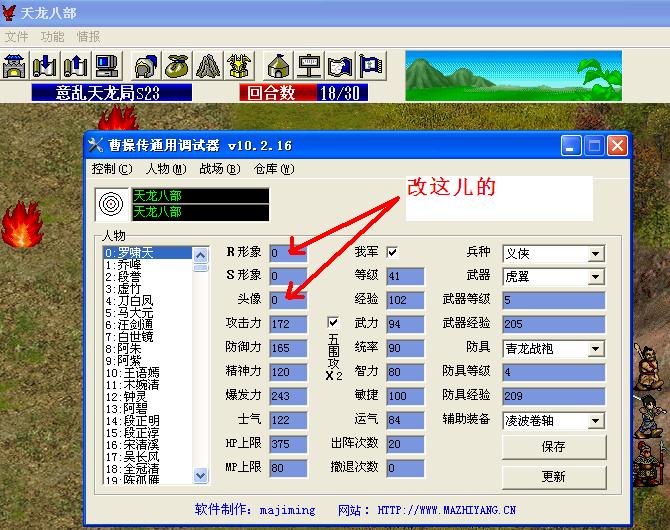Open the money bag toolbar icon
This screenshot has width=670, height=530.
coord(177,65)
